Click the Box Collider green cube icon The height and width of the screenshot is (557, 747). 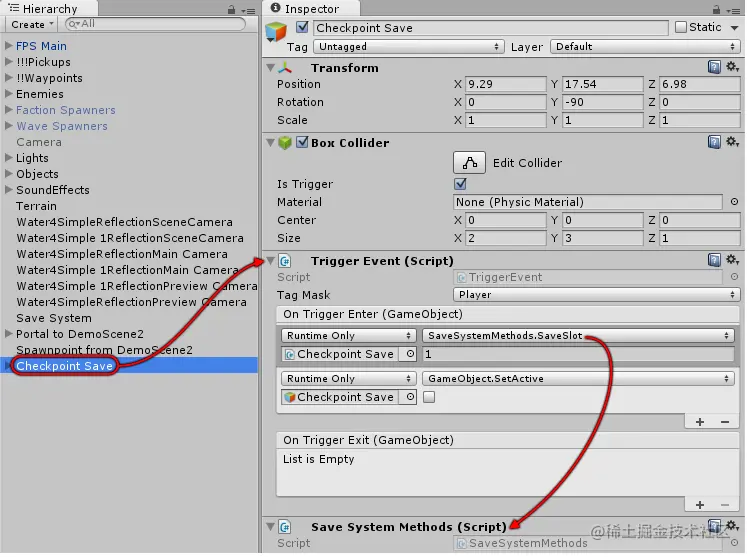(285, 143)
